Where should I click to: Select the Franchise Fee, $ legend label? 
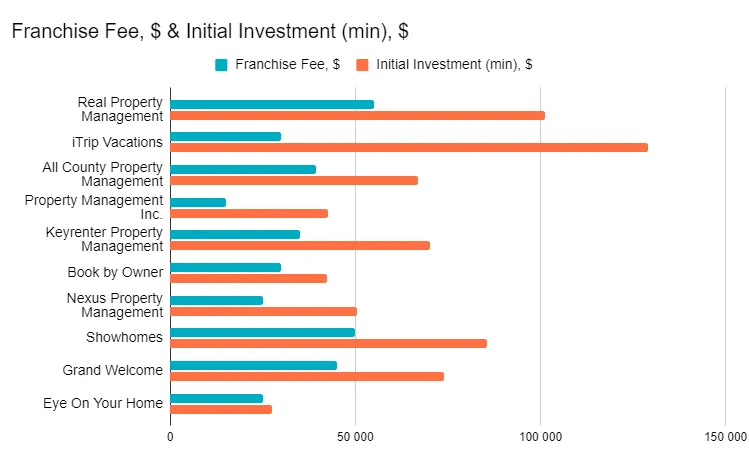pos(287,65)
